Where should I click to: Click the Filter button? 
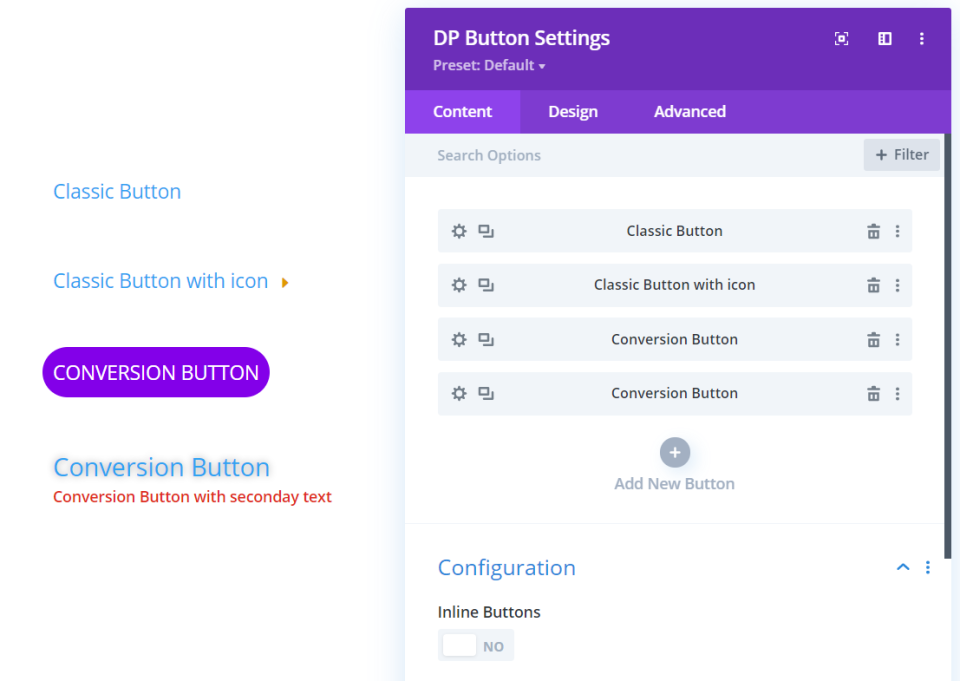(902, 155)
